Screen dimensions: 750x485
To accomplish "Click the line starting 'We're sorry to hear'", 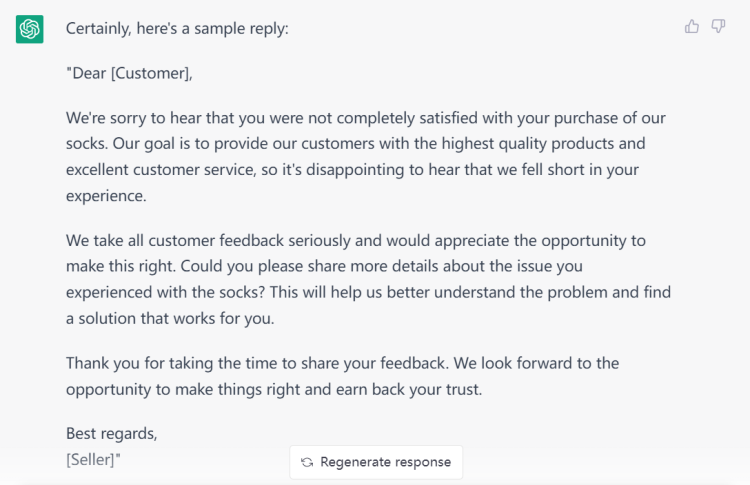I will [x=365, y=117].
